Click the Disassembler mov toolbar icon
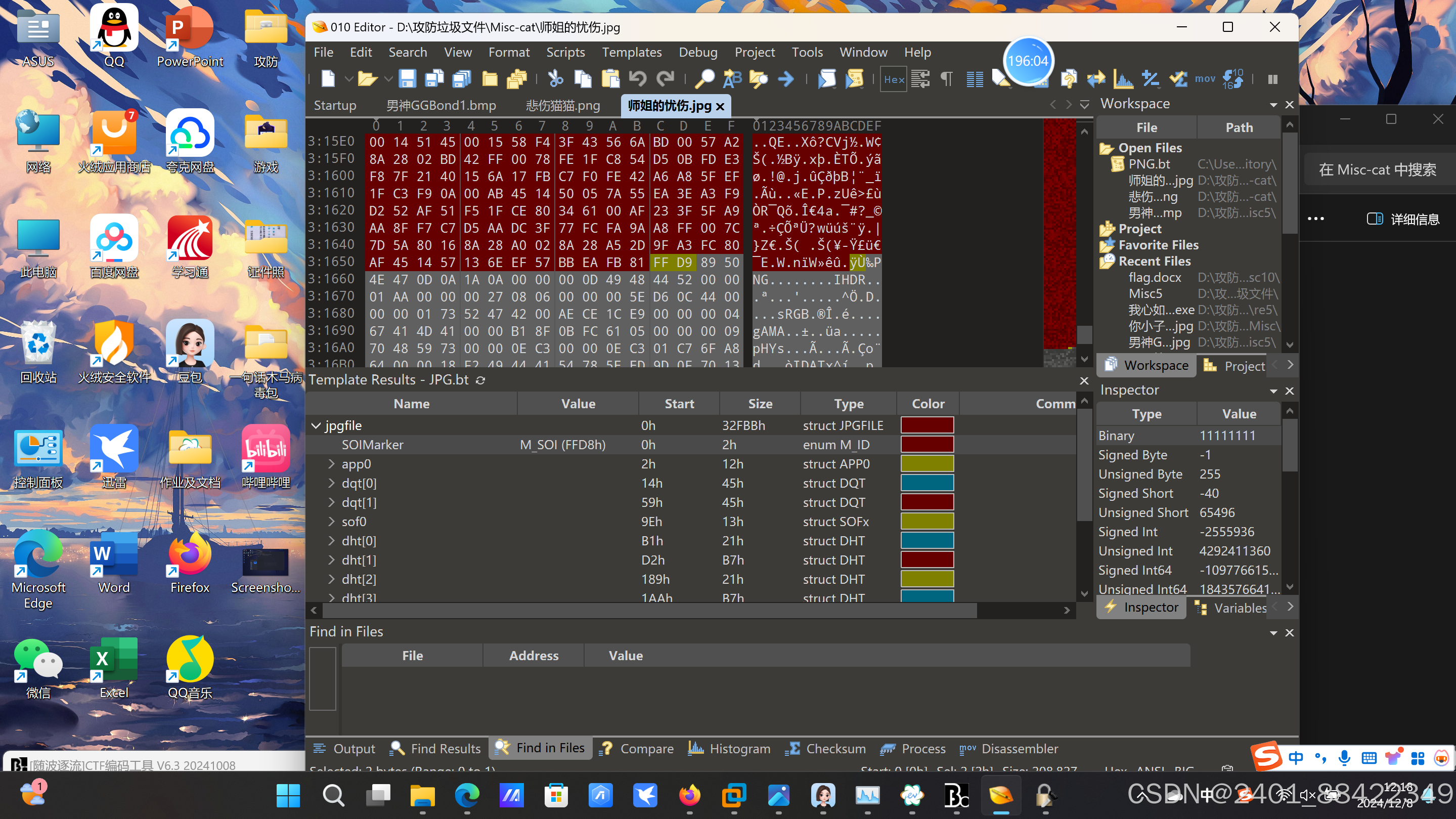 click(x=1205, y=79)
